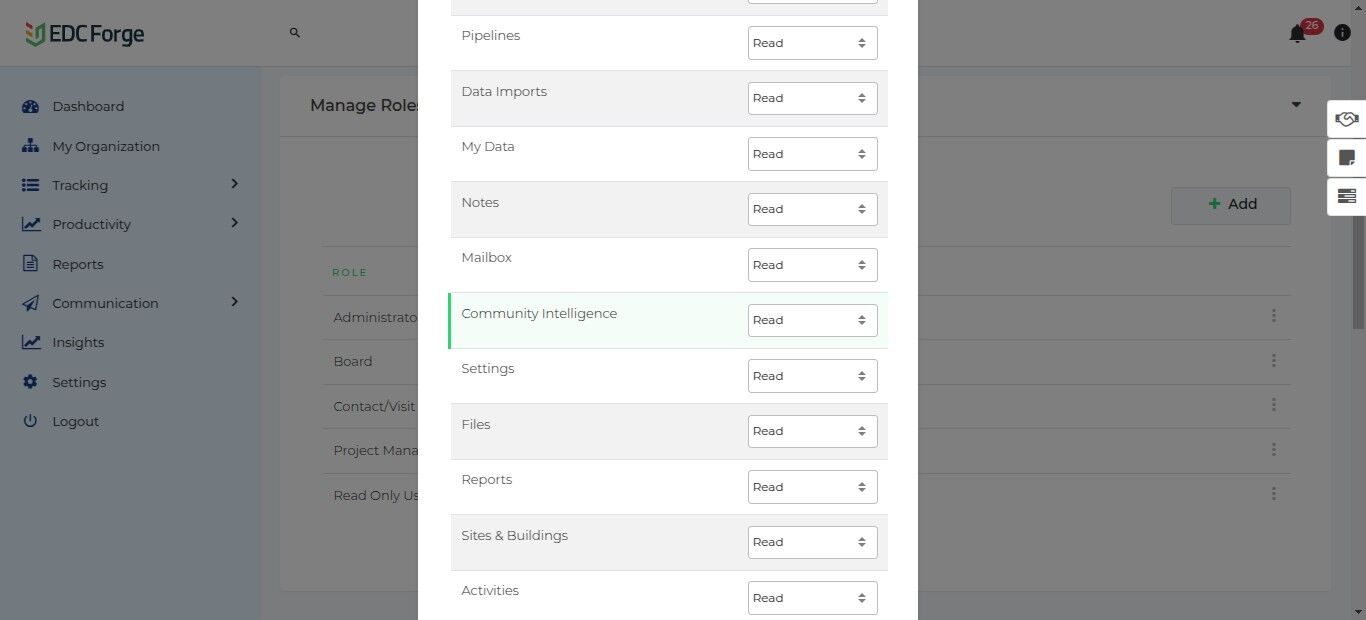Click the Add role button
This screenshot has width=1366, height=620.
[x=1230, y=204]
